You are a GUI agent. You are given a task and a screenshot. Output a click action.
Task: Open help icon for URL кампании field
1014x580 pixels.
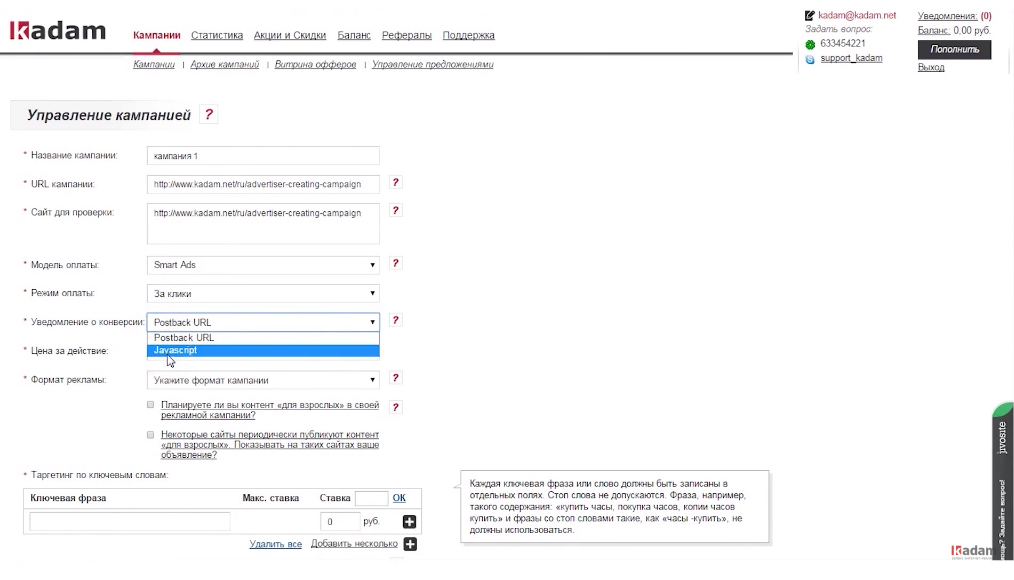tap(396, 182)
